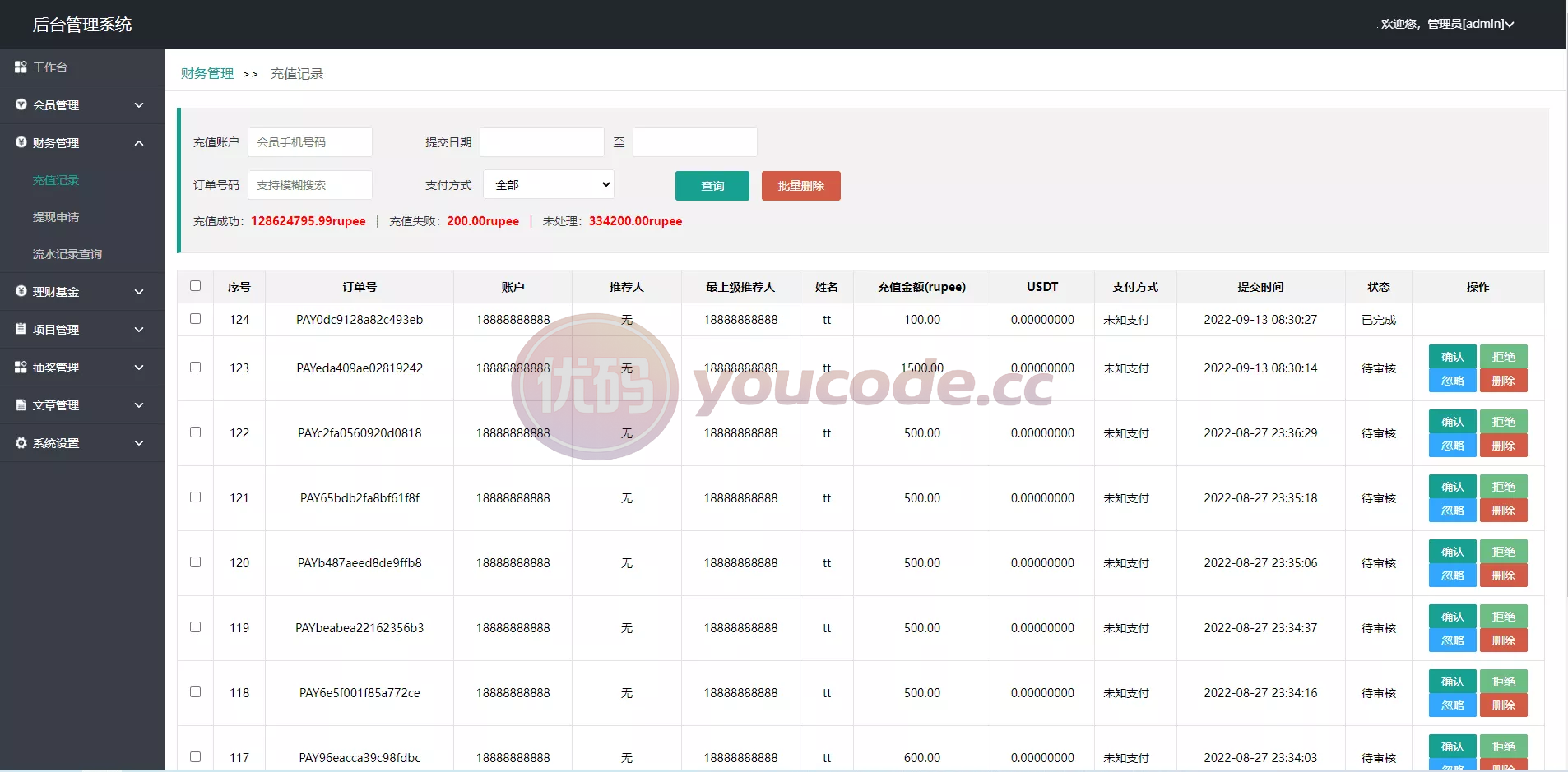This screenshot has height=772, width=1568.
Task: Open the 流水记录查询 submenu item
Action: [x=67, y=254]
